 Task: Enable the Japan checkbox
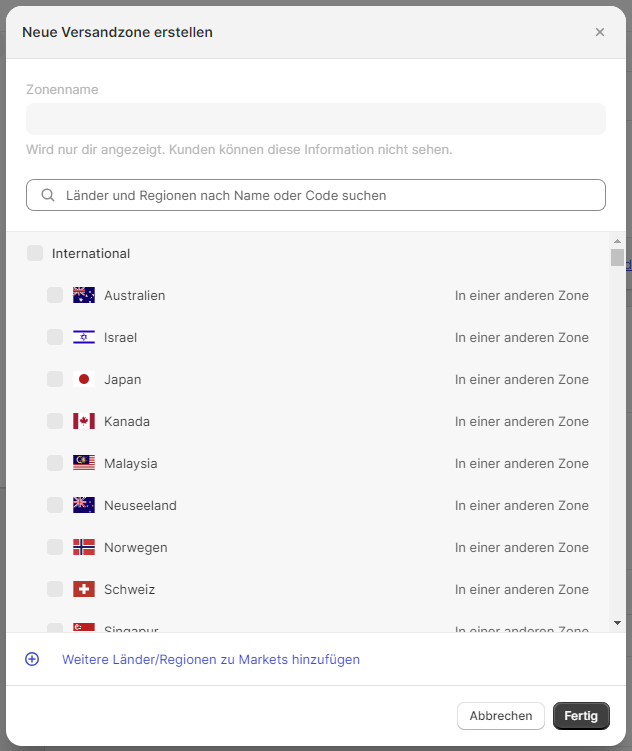[55, 379]
